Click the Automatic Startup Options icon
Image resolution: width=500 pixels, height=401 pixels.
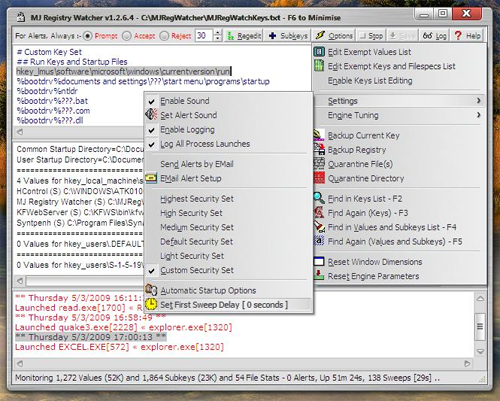pos(151,290)
